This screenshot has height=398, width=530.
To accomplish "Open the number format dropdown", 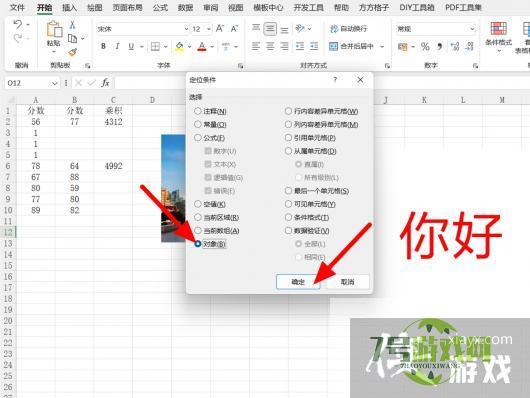I will click(x=472, y=29).
